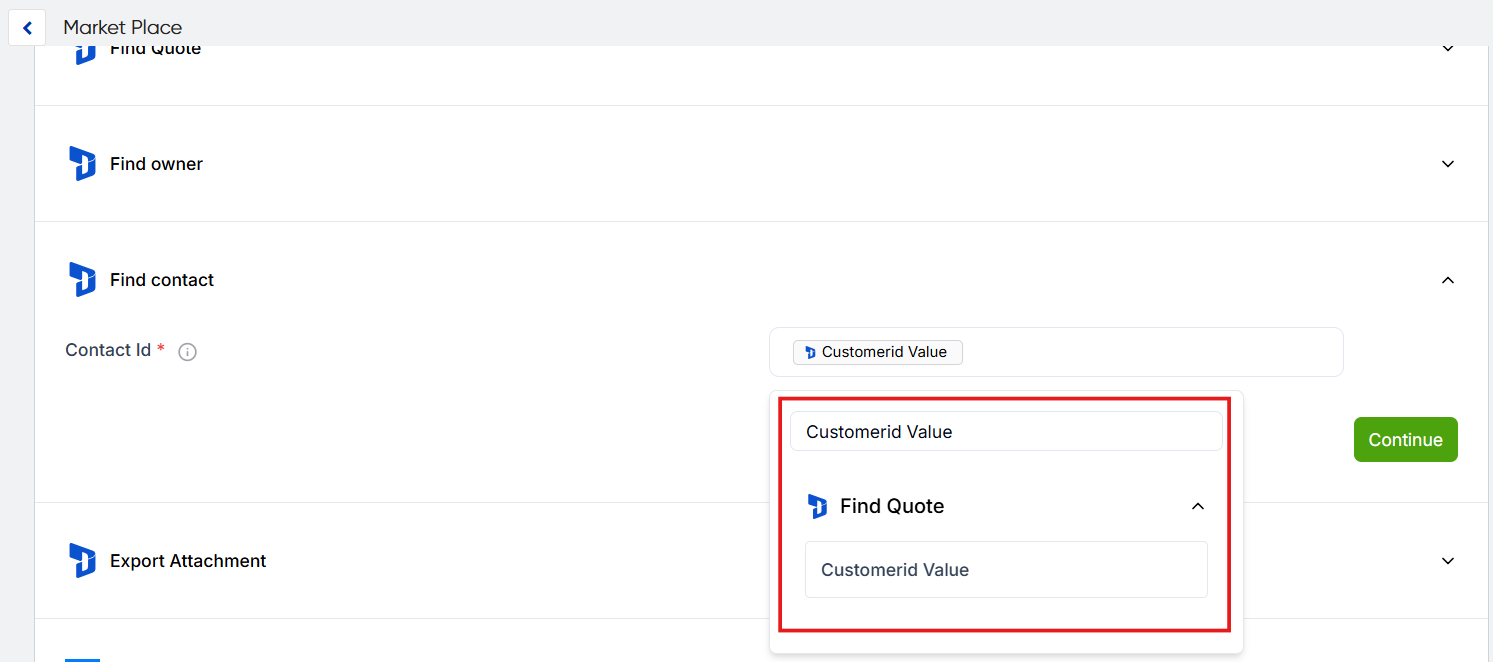Click the info icon beside Contact Id
This screenshot has height=662, width=1493.
(187, 352)
